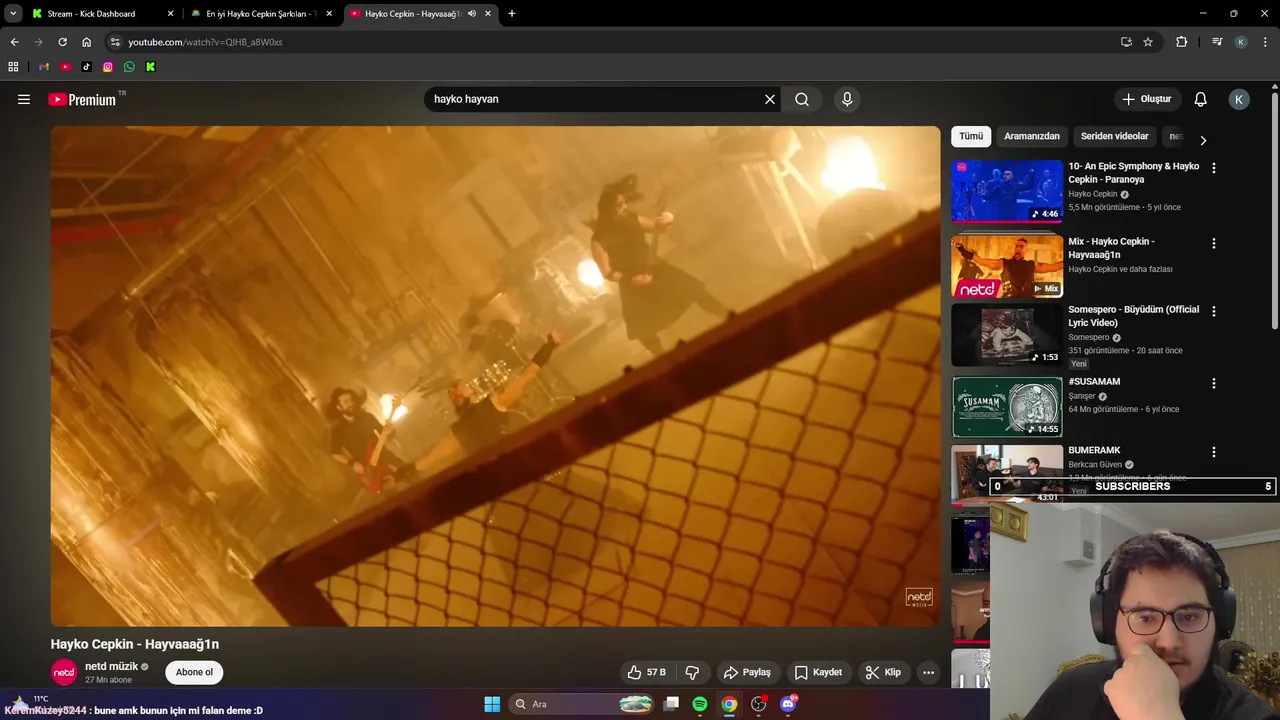Open options for Mix - Hayko Cepkin
Image resolution: width=1280 pixels, height=720 pixels.
click(1214, 243)
